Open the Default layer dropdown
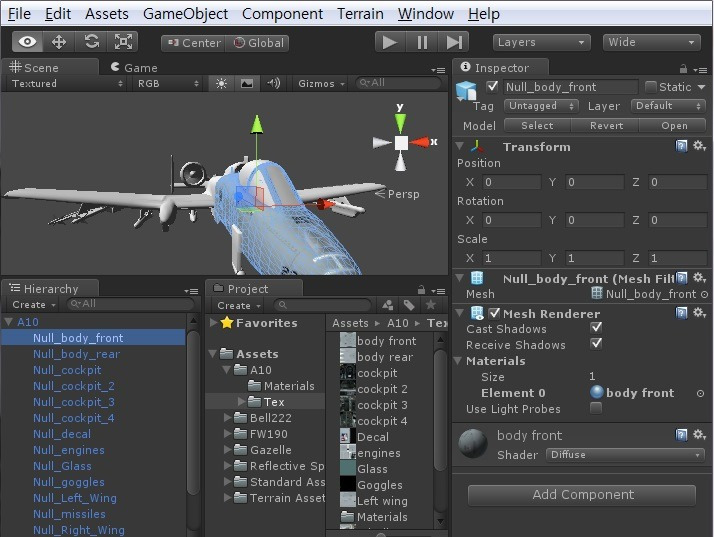Screen dimensions: 714x537 pyautogui.click(x=668, y=106)
